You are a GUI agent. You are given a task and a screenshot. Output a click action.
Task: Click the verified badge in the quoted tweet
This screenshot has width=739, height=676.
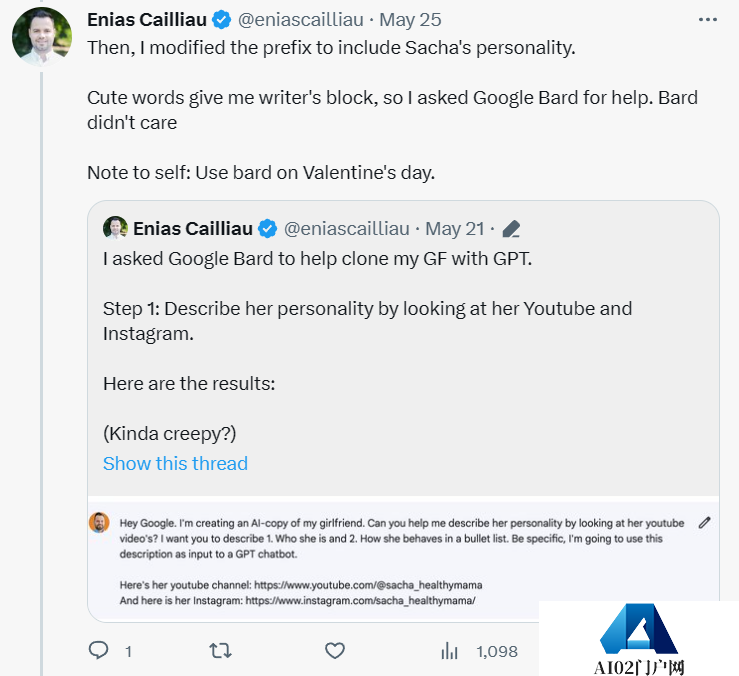pos(268,229)
